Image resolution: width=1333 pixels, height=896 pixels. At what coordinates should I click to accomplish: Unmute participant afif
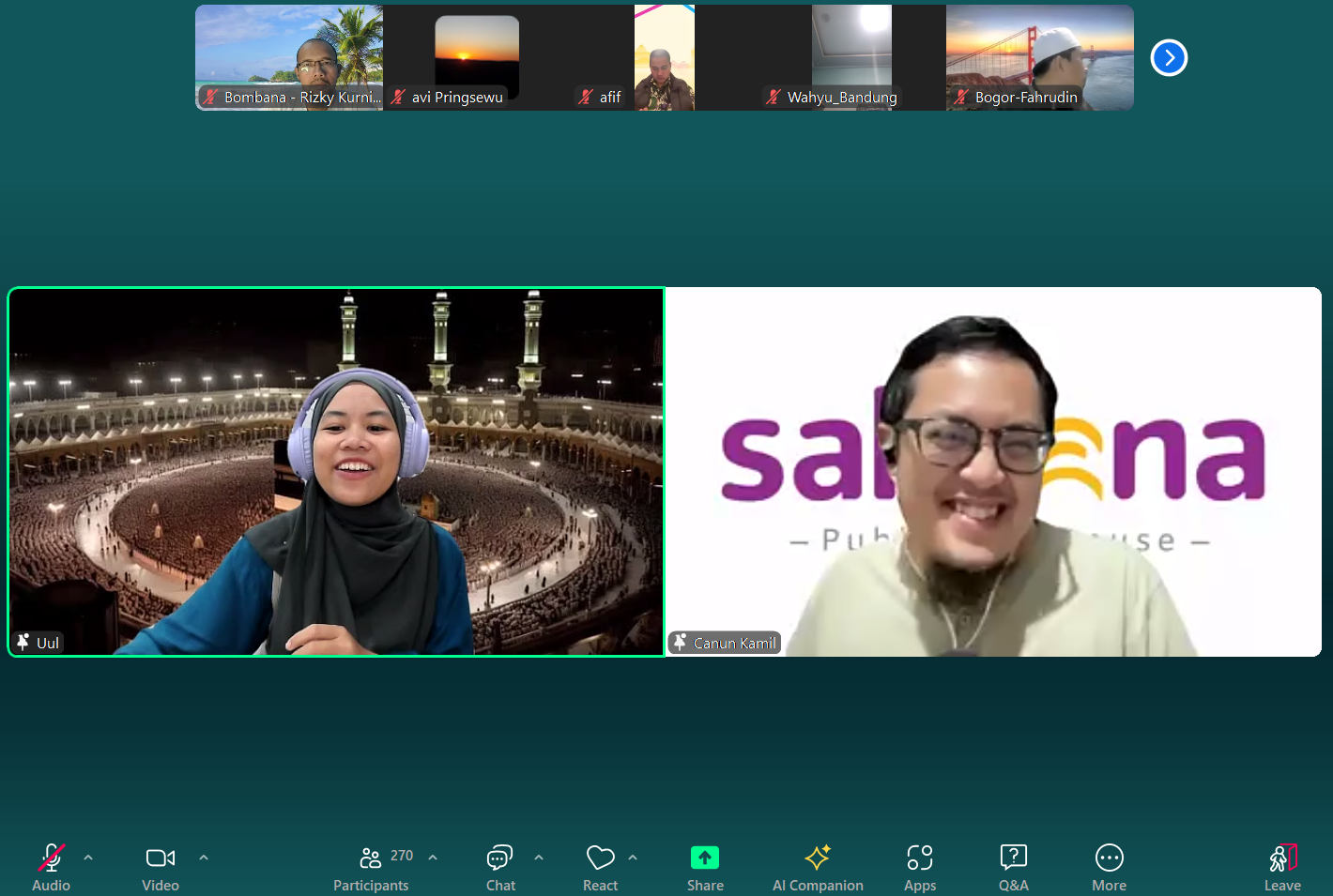(x=587, y=96)
